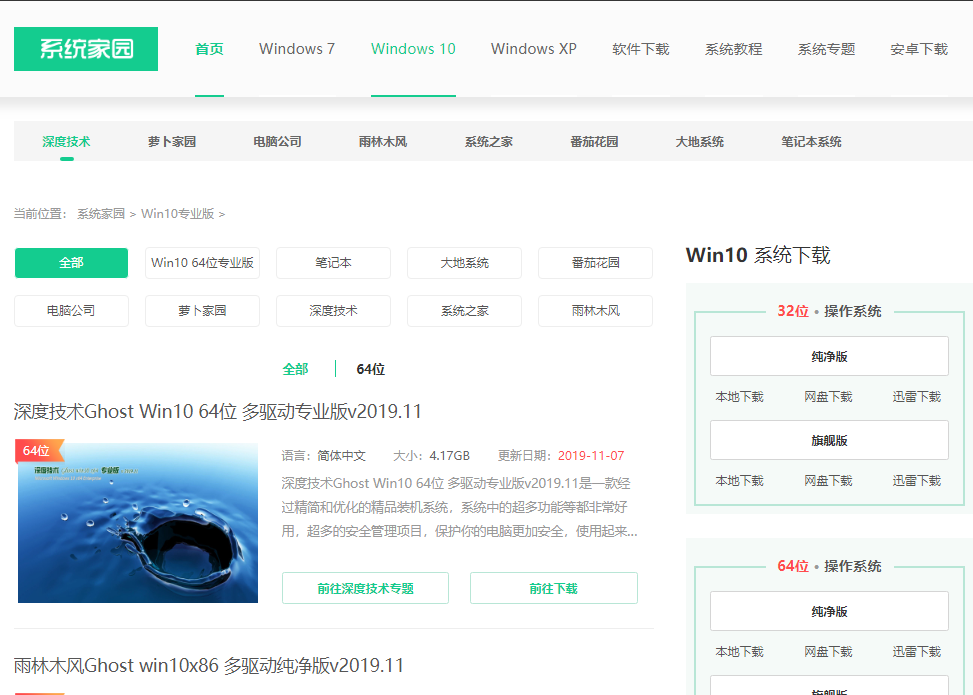The height and width of the screenshot is (695, 973).
Task: Click the 前往深度技术专题 button
Action: (x=364, y=587)
